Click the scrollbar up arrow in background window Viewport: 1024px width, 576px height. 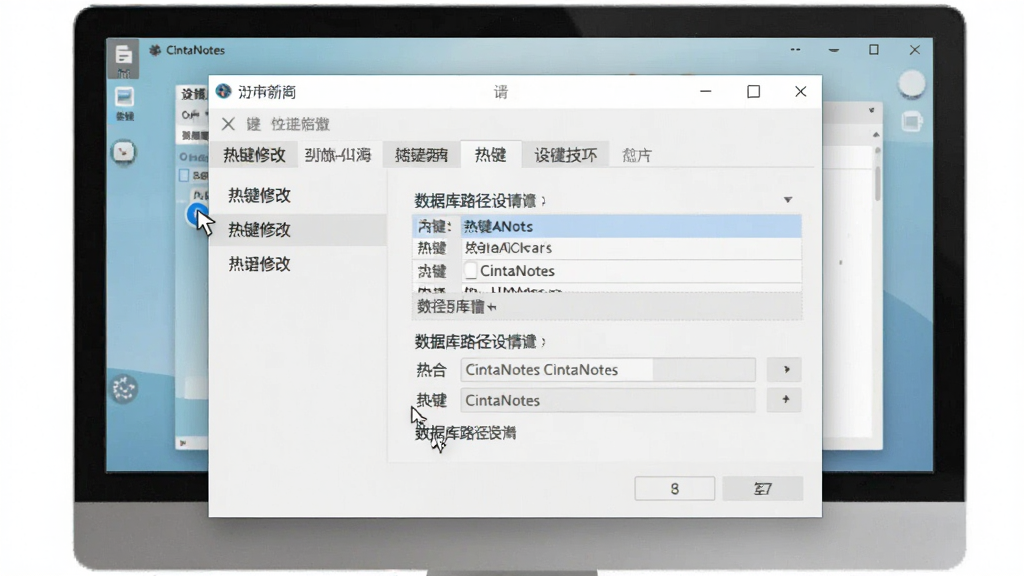pyautogui.click(x=876, y=135)
